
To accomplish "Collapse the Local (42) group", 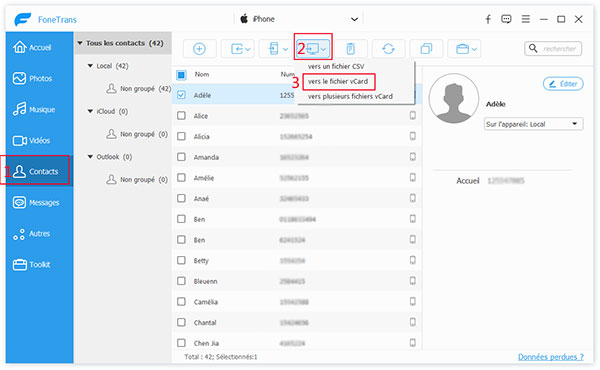I will [90, 66].
